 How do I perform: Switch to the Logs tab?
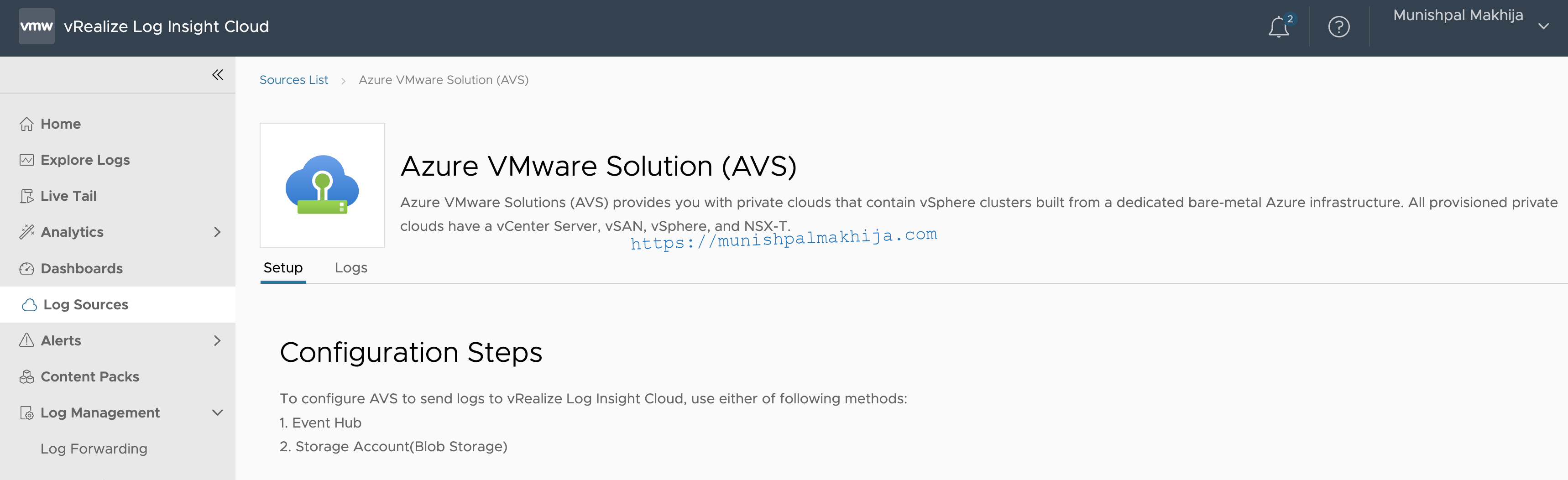(351, 268)
